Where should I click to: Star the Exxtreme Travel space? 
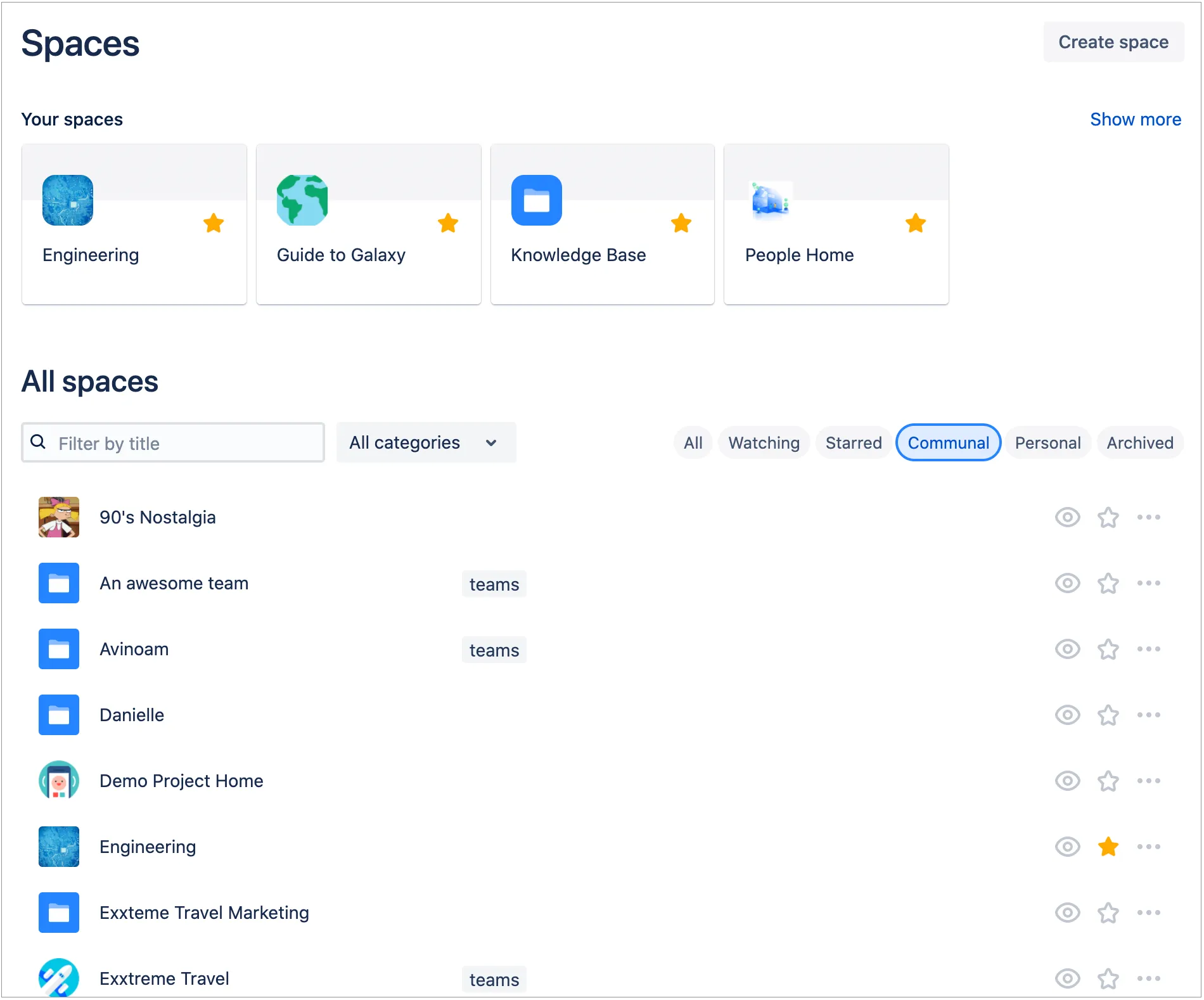1108,978
